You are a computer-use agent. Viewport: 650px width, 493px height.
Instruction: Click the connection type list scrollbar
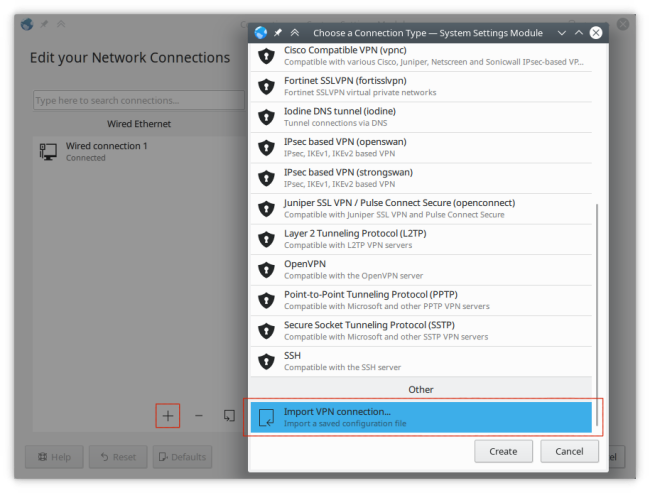(597, 314)
